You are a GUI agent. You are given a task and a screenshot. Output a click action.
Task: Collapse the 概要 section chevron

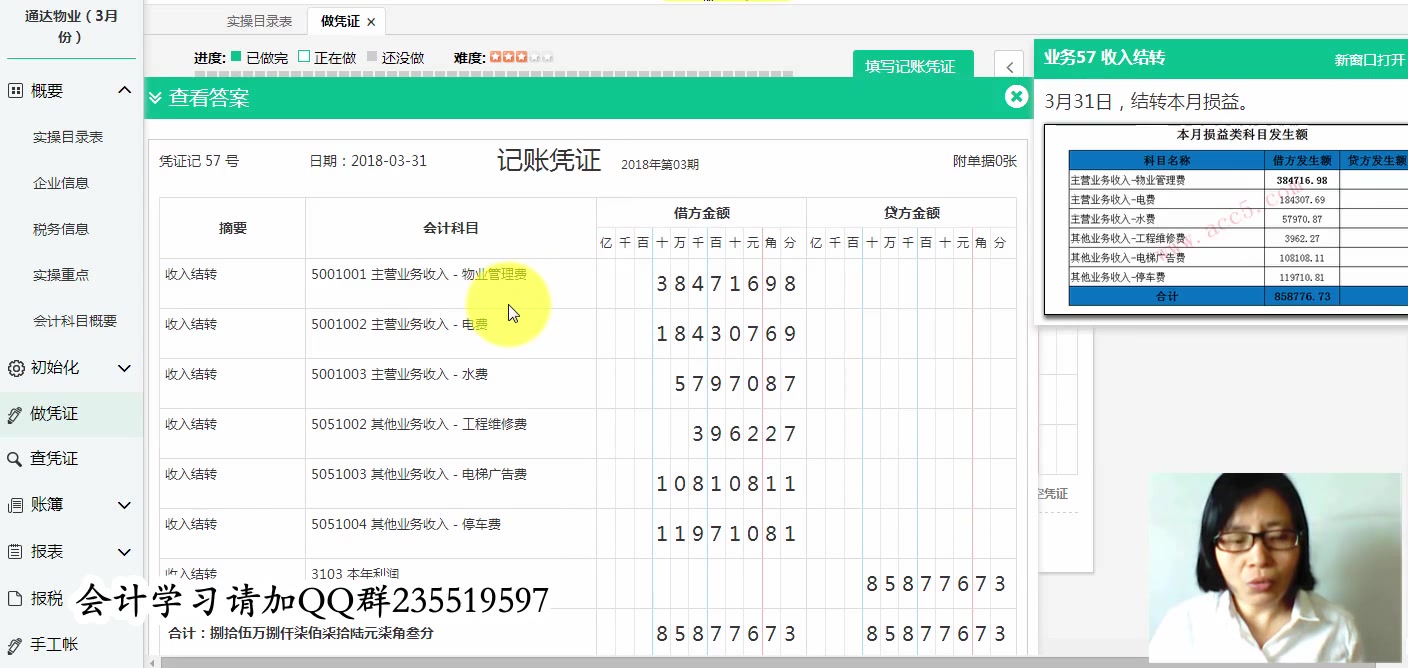(124, 91)
